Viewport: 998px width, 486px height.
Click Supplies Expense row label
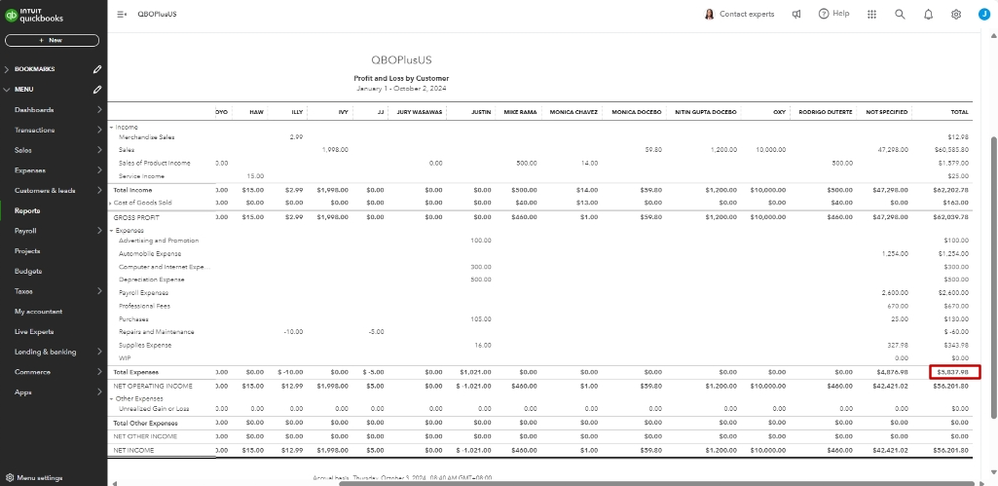click(145, 345)
